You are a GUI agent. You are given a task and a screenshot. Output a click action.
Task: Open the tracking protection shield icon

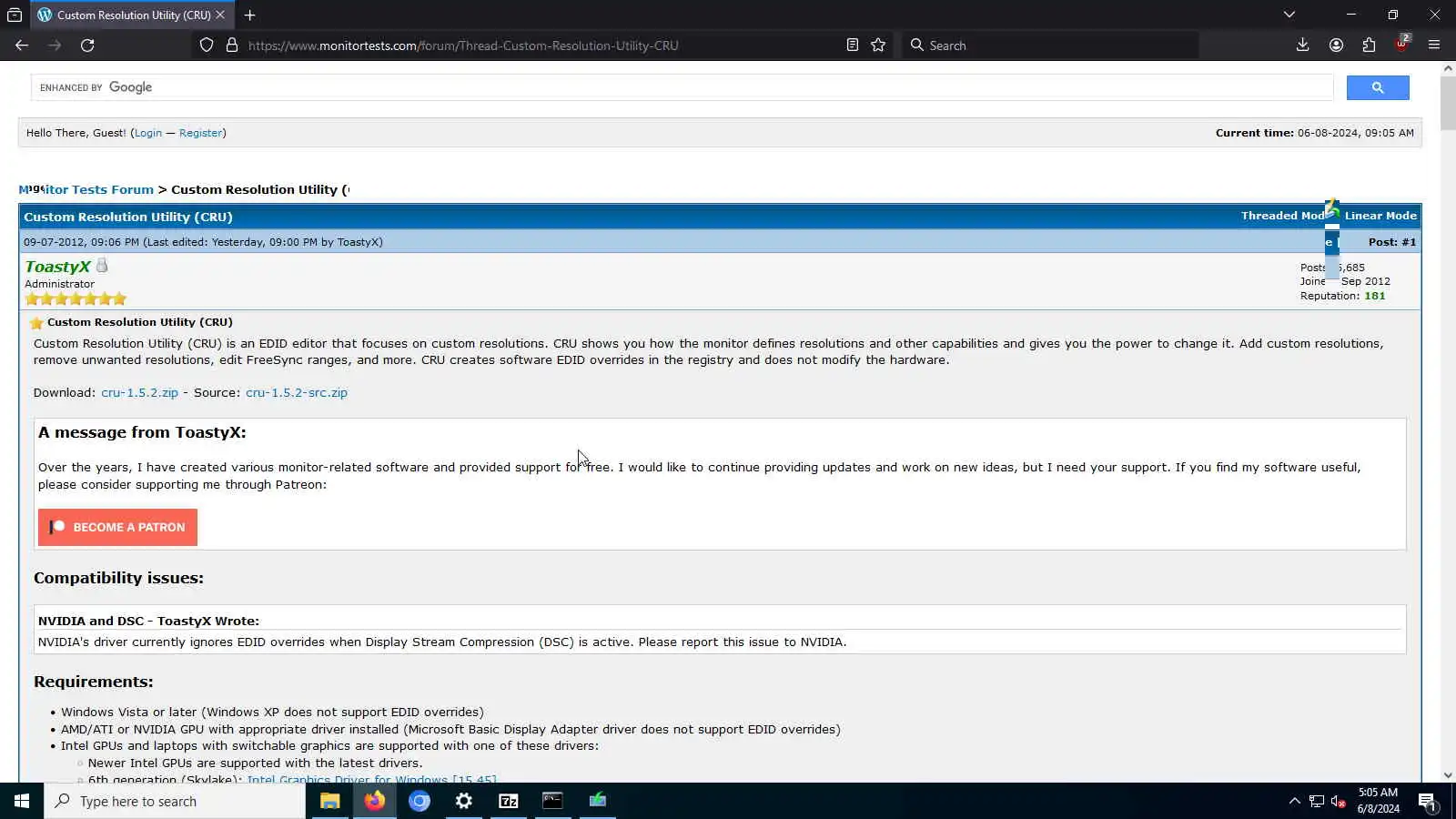(x=207, y=45)
